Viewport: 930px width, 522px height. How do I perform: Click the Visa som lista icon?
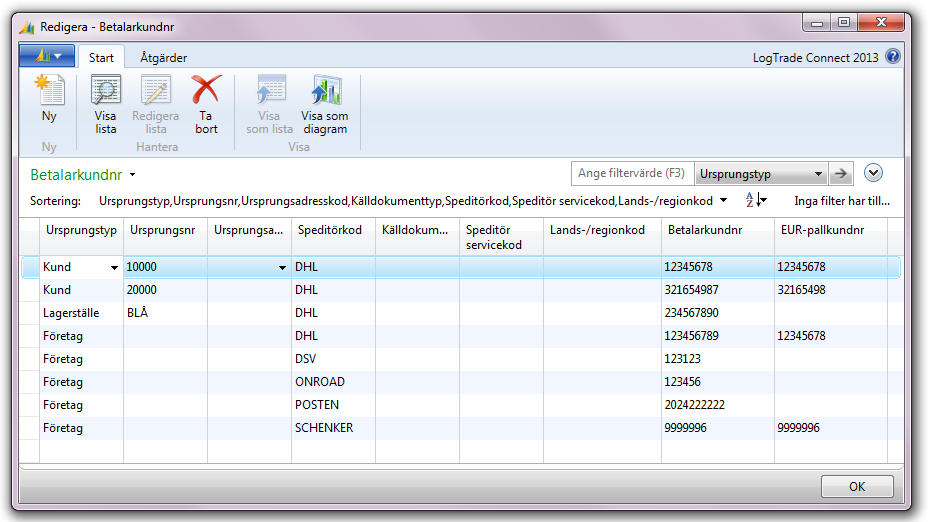coord(270,90)
